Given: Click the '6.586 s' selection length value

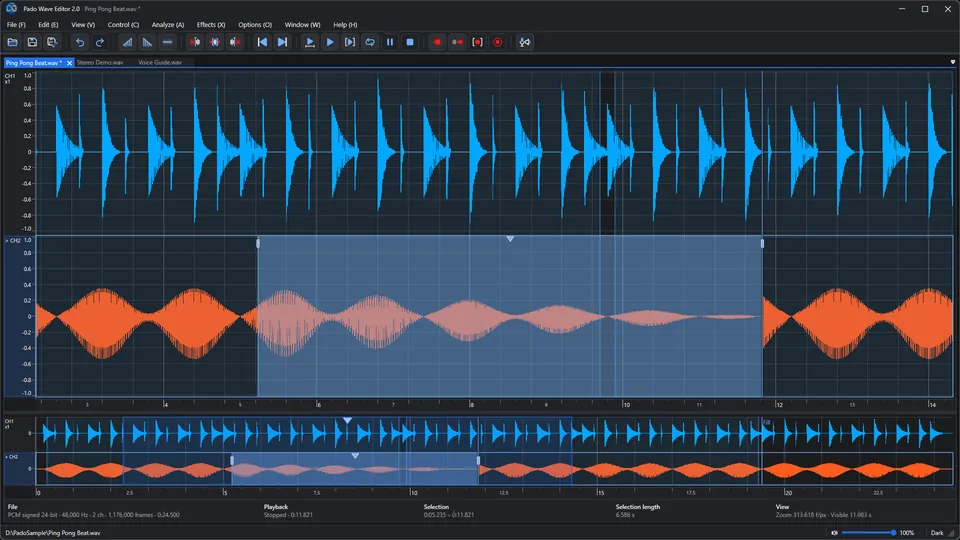Looking at the screenshot, I should tap(624, 515).
